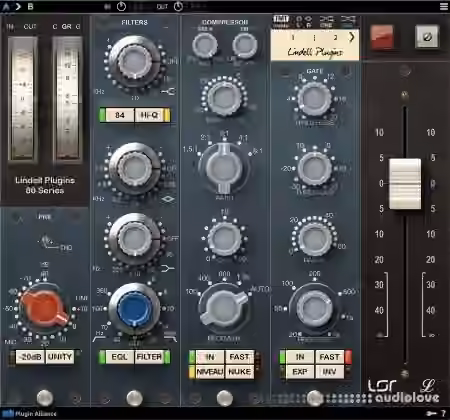450x420 pixels.
Task: Toggle the 84 button
Action: 120,115
